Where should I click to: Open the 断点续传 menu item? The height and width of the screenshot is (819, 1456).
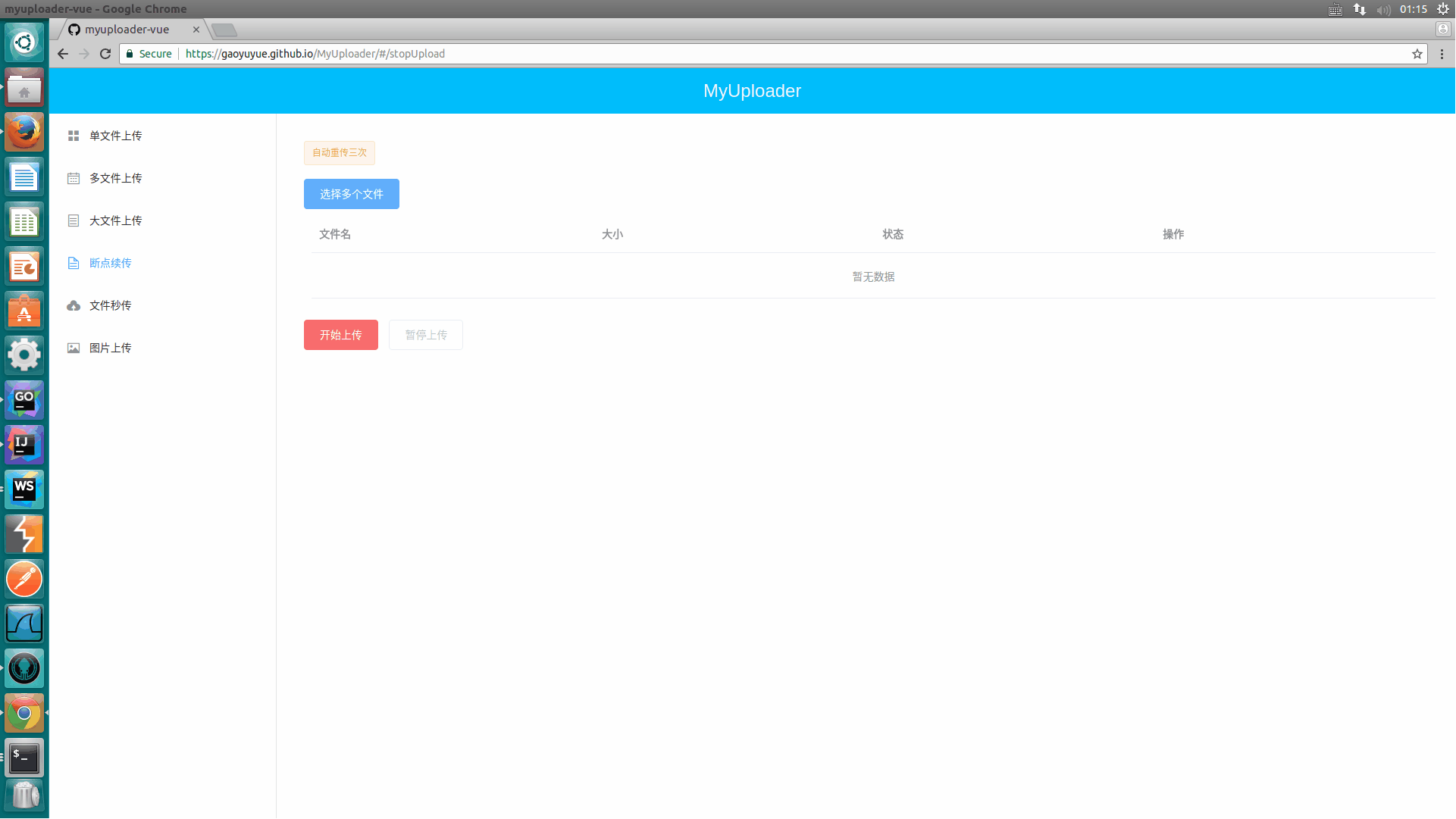point(111,263)
